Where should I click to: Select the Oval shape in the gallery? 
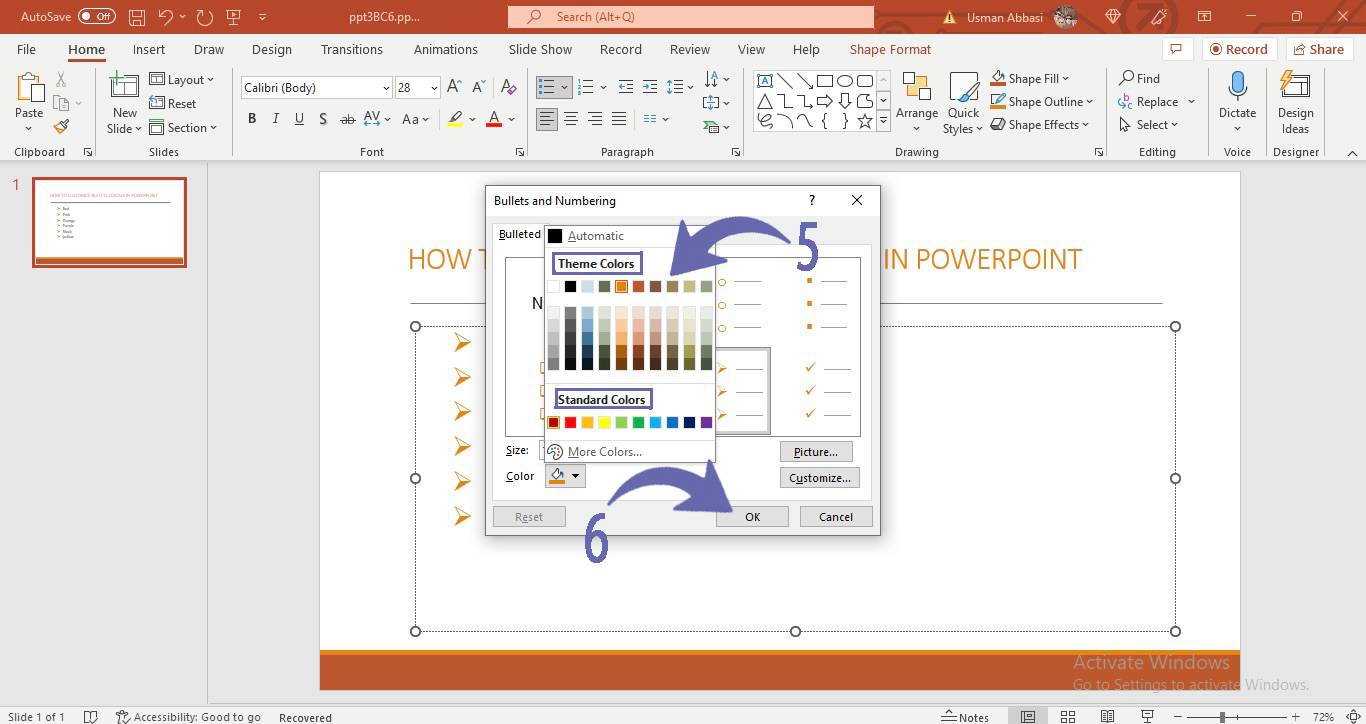[x=845, y=81]
